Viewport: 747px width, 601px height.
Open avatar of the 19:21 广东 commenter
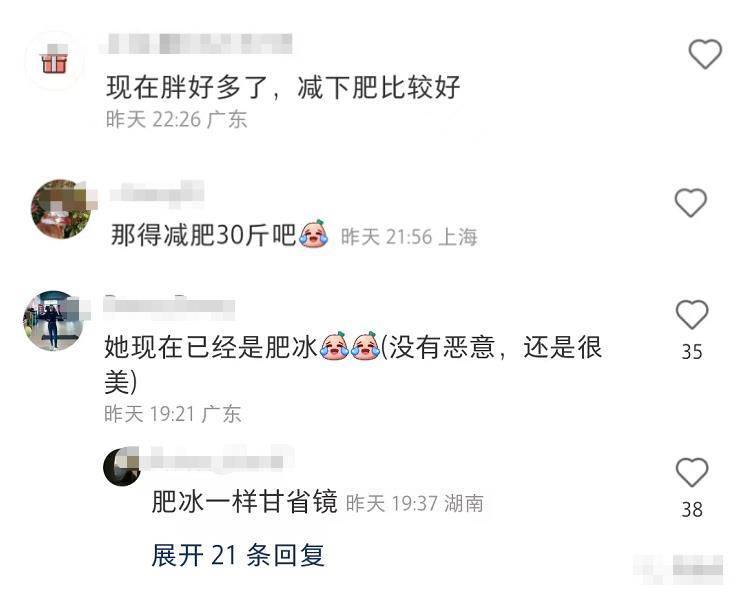[x=53, y=321]
